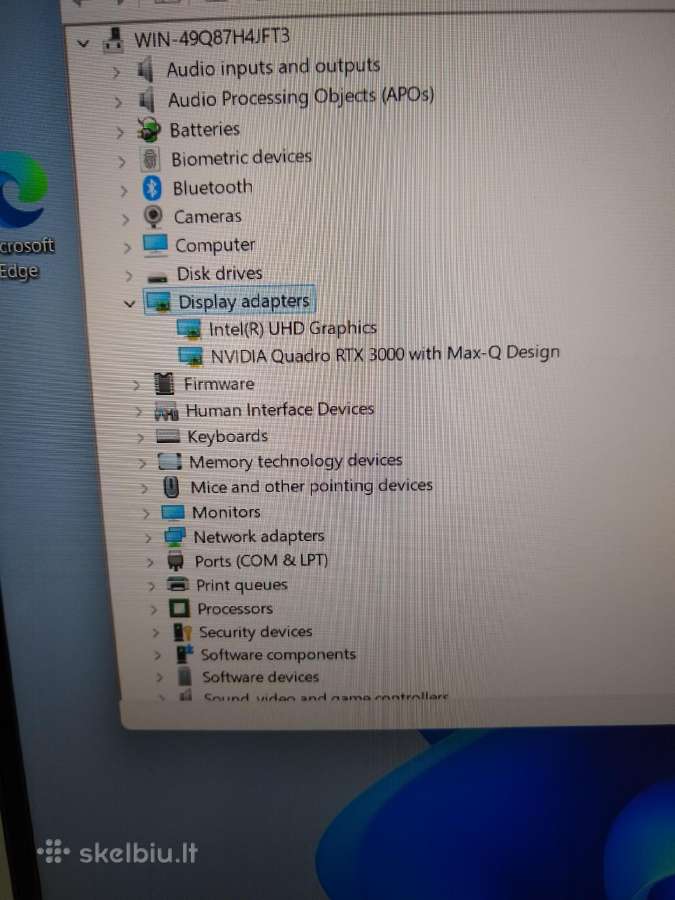The width and height of the screenshot is (675, 900).
Task: Expand the Batteries chevron
Action: 120,133
